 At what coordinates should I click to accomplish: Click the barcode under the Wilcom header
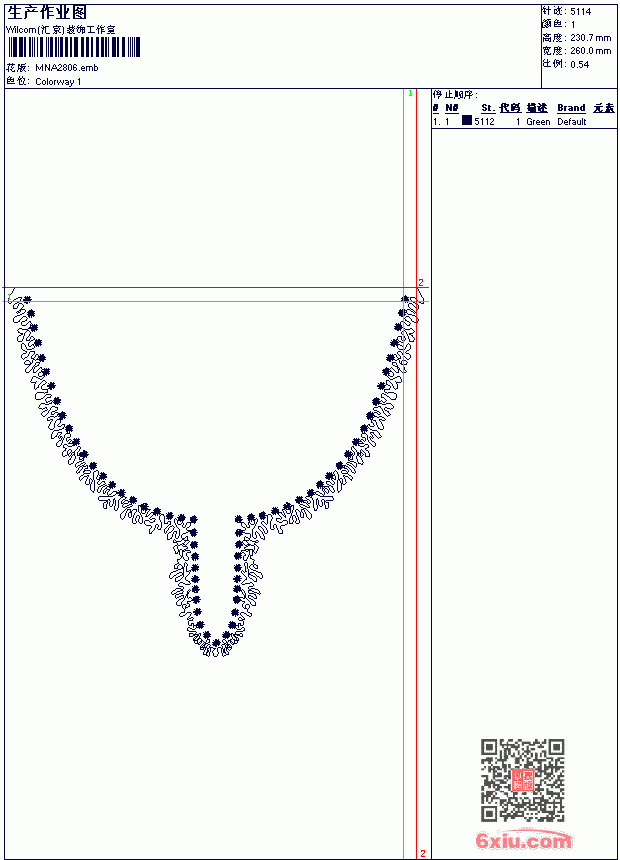point(74,47)
